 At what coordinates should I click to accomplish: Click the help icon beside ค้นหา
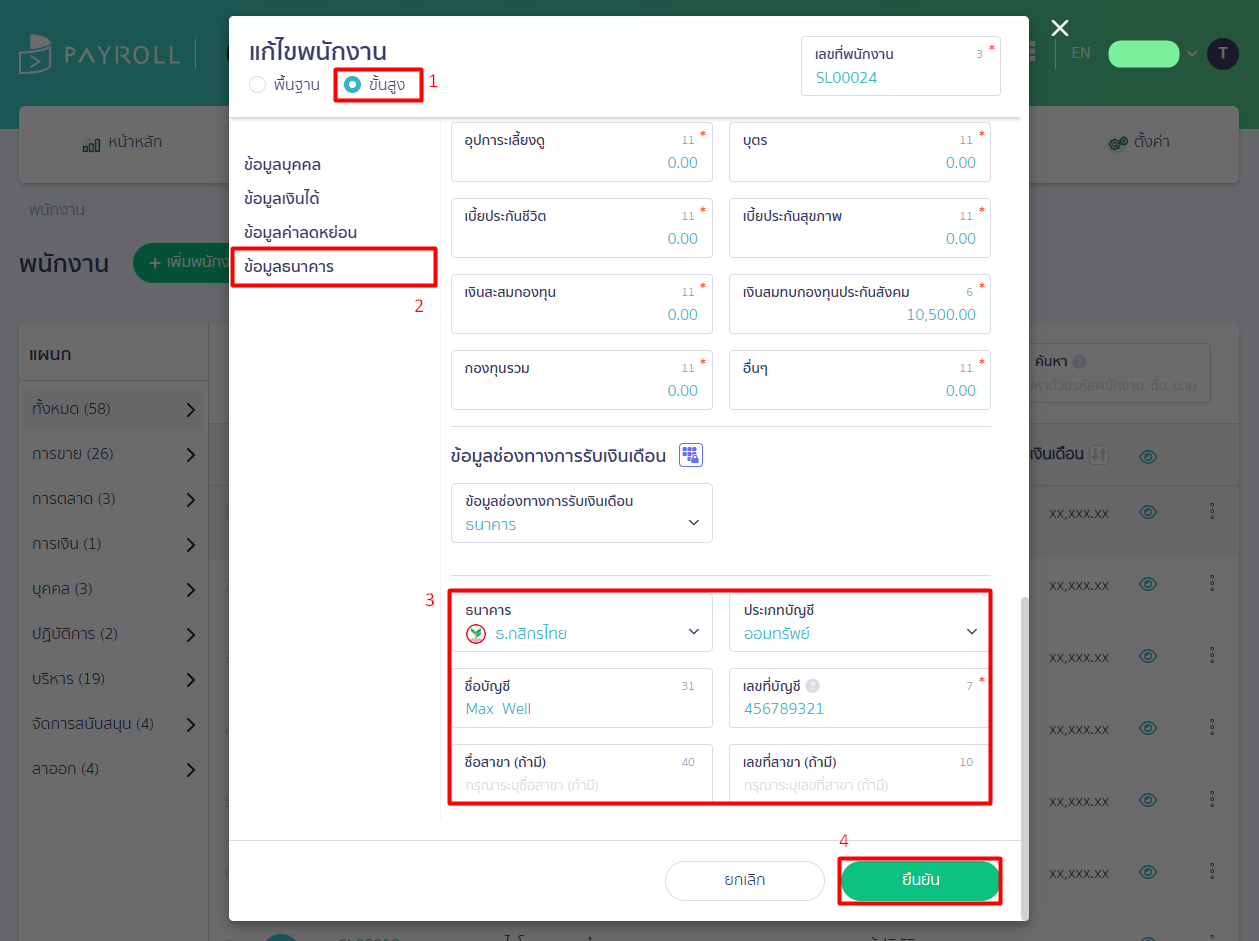click(1080, 362)
